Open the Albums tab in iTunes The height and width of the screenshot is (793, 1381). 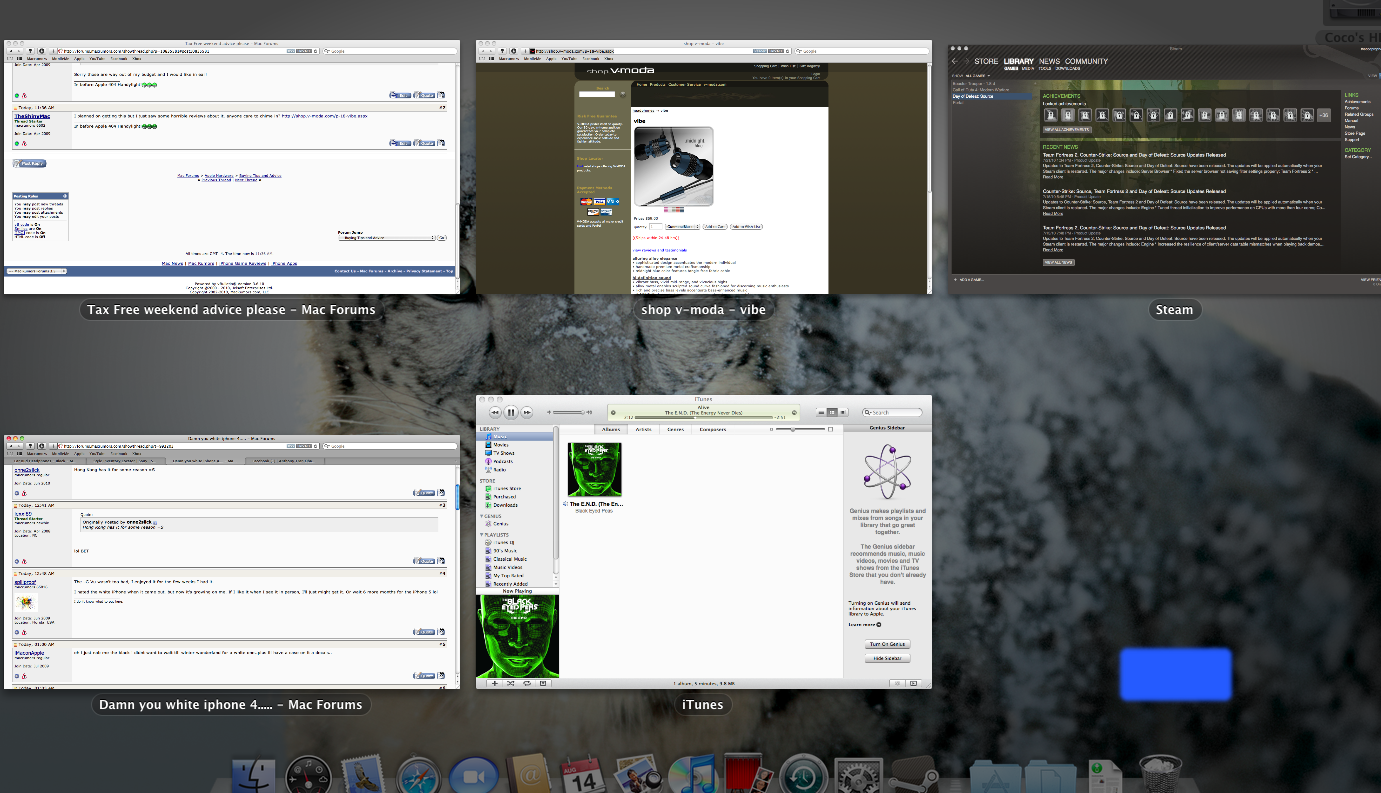pyautogui.click(x=611, y=429)
